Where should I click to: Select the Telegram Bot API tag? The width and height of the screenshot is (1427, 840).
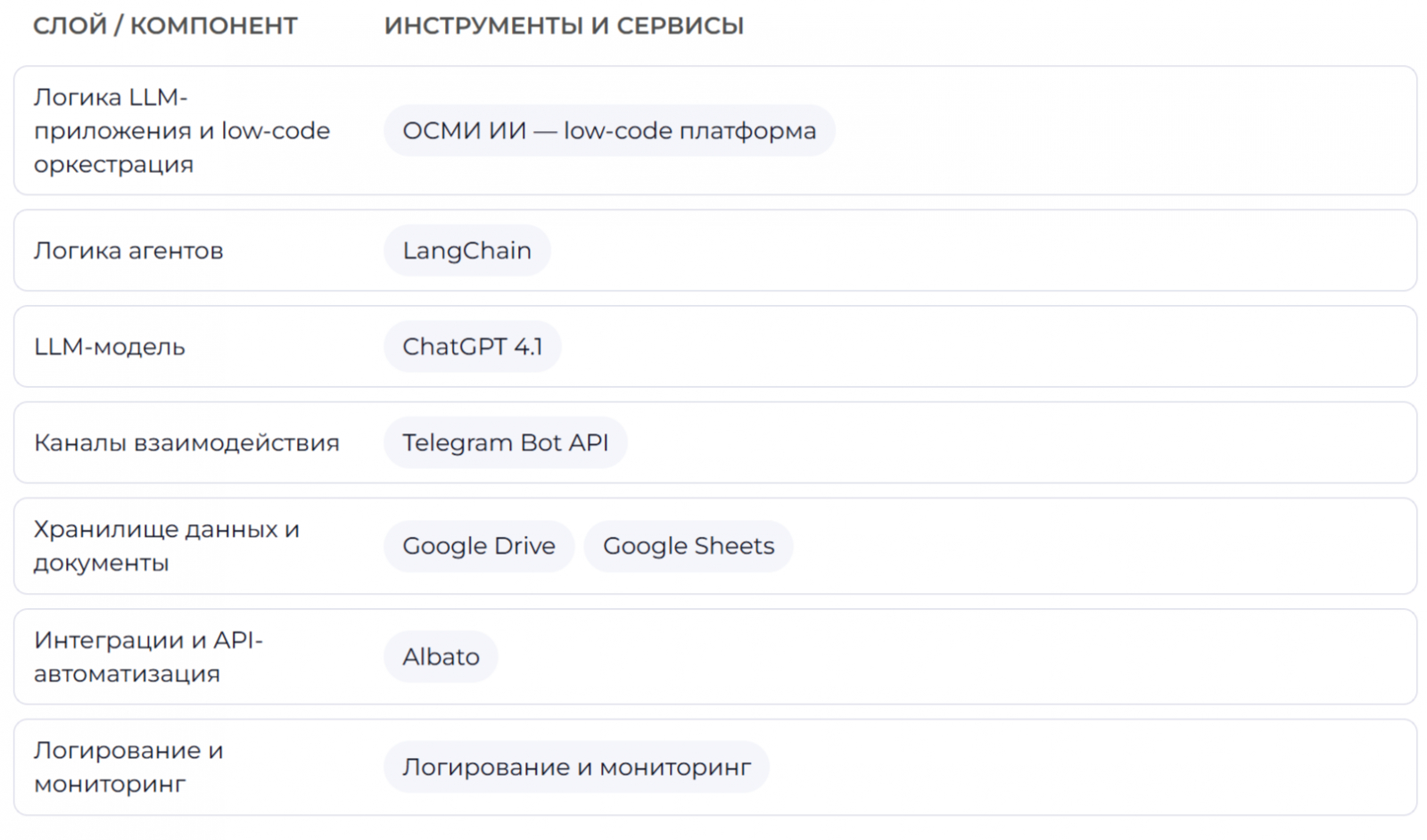(x=505, y=443)
